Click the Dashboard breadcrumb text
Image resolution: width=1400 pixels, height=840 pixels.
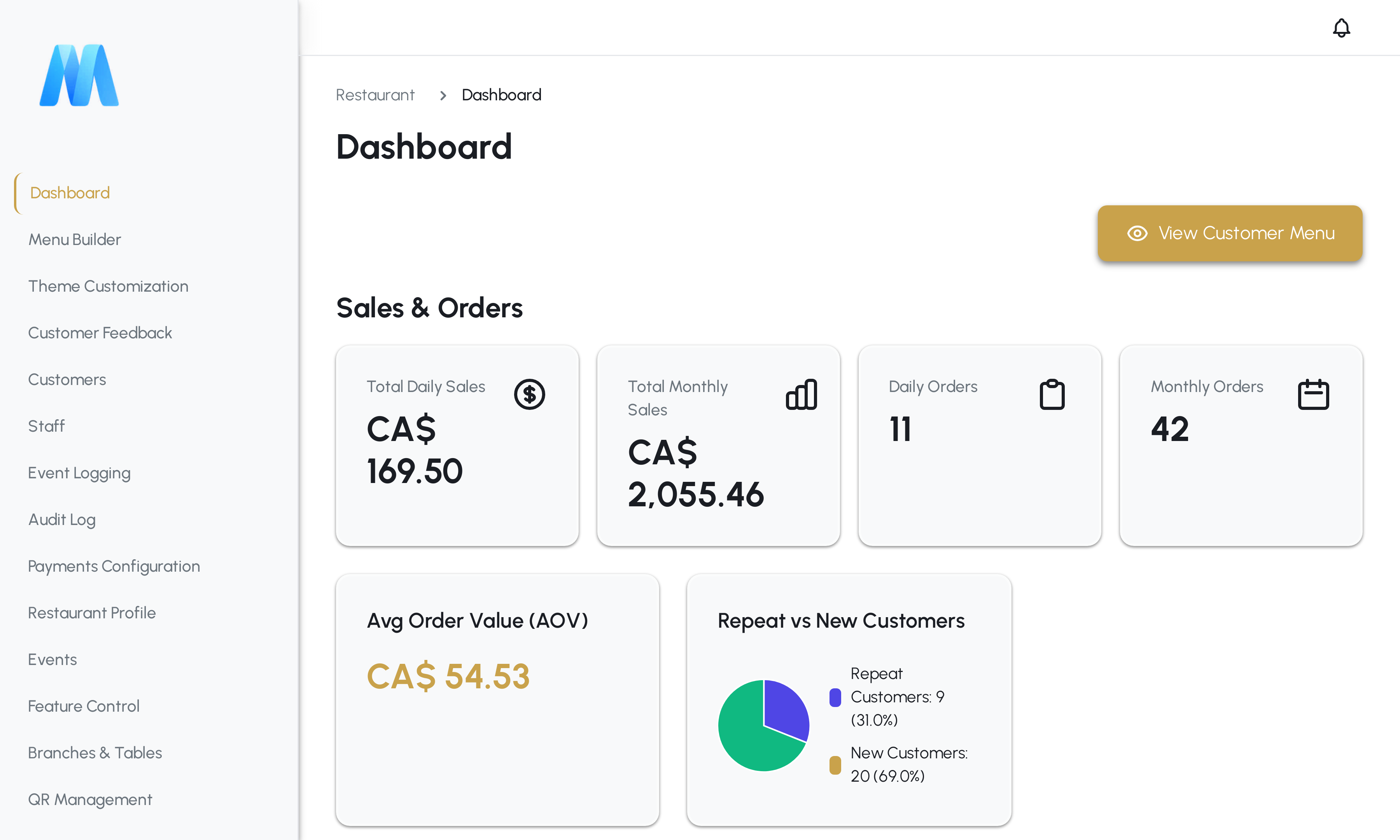pyautogui.click(x=501, y=95)
